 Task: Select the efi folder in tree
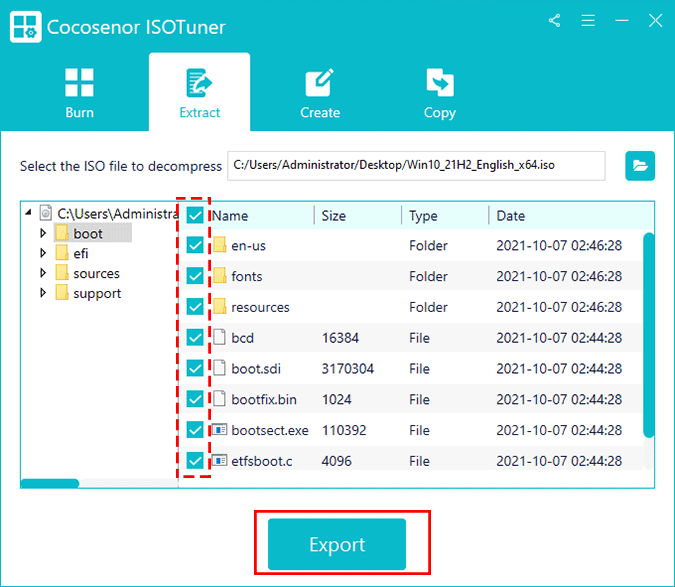click(x=81, y=253)
